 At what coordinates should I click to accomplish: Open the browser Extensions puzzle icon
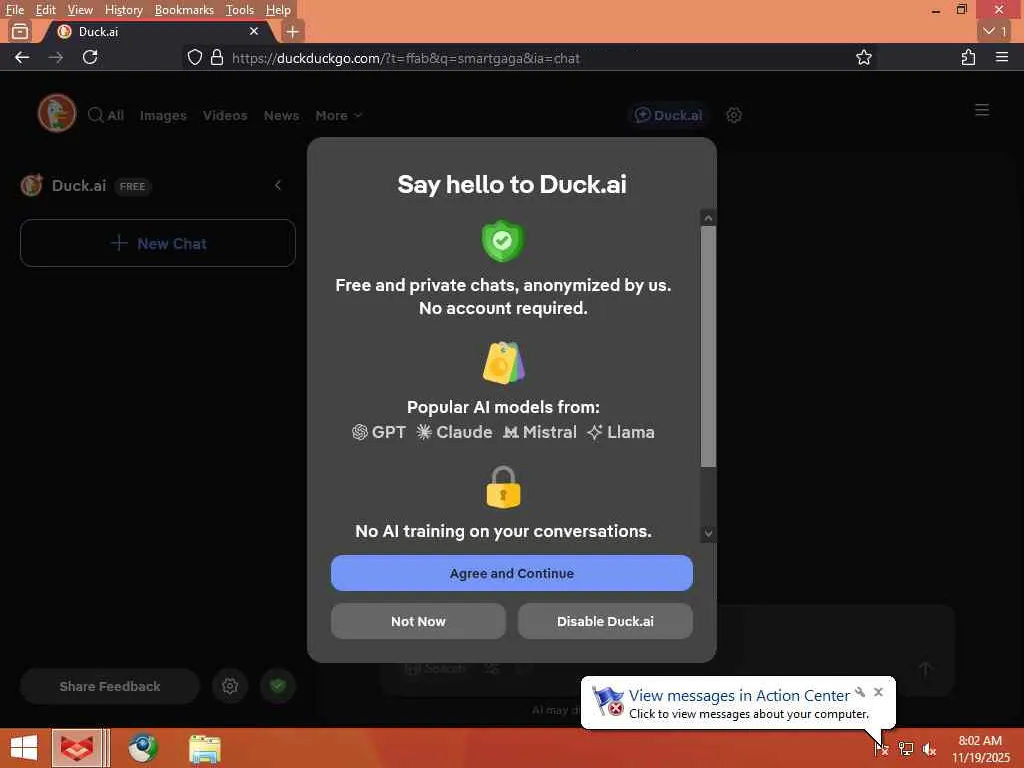coord(968,57)
